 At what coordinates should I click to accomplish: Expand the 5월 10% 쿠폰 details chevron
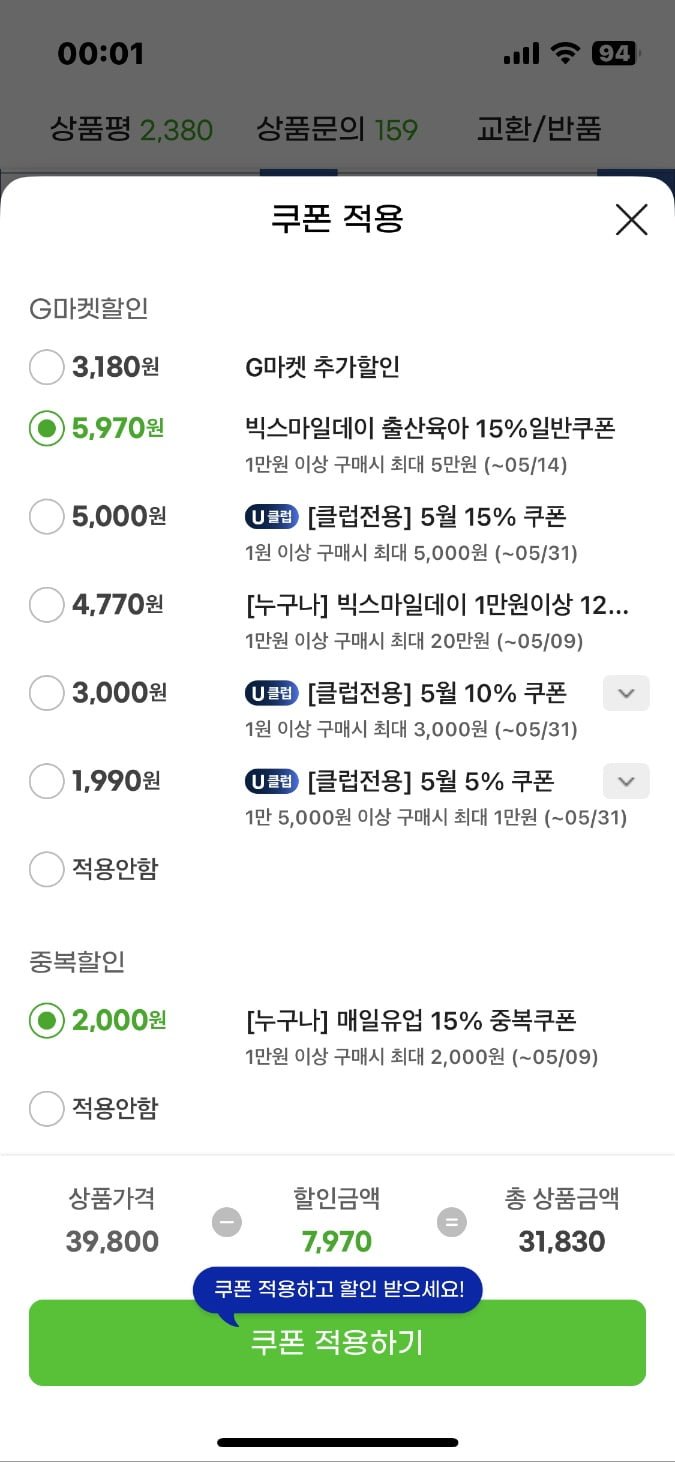pos(626,693)
